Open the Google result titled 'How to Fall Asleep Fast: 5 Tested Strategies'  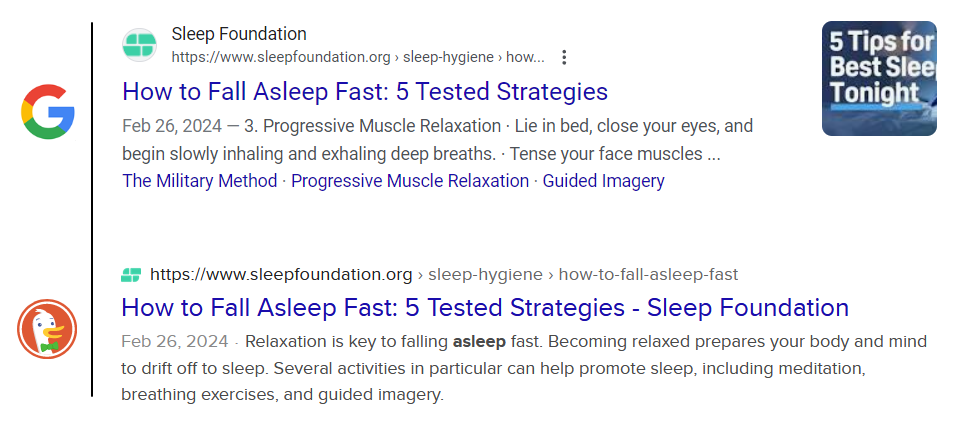[x=365, y=92]
